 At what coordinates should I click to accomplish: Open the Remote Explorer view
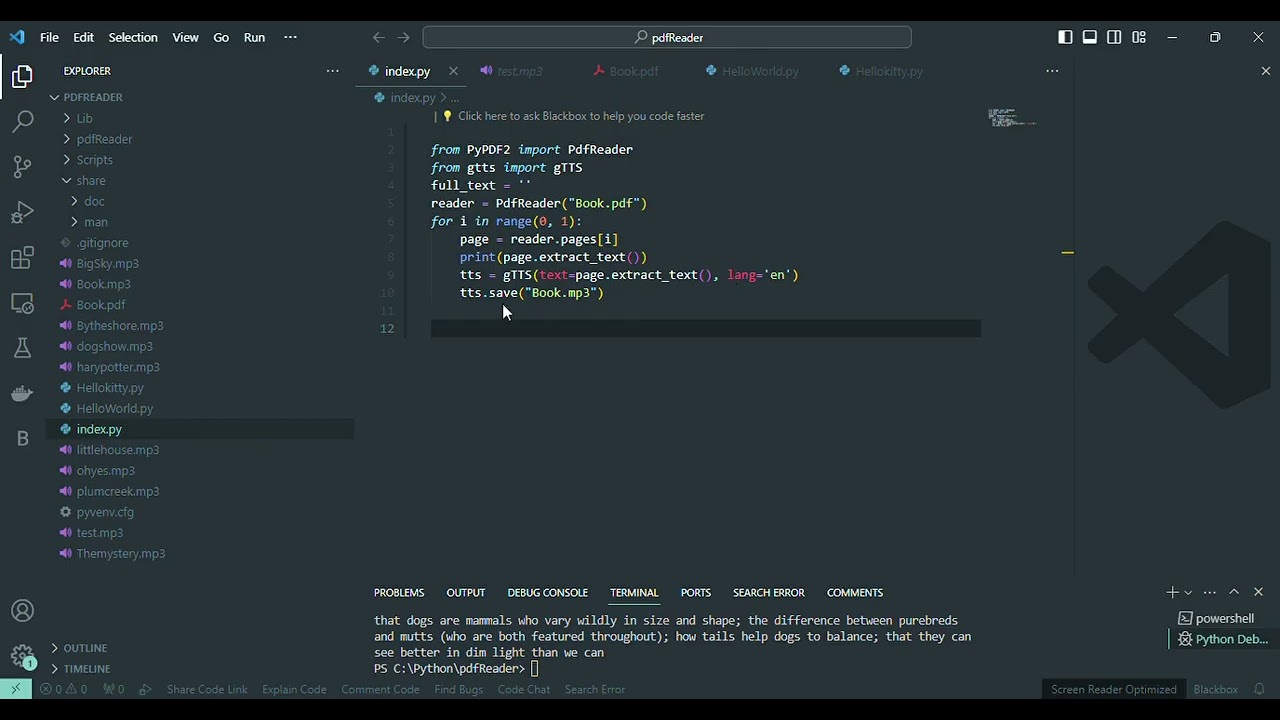pyautogui.click(x=22, y=303)
